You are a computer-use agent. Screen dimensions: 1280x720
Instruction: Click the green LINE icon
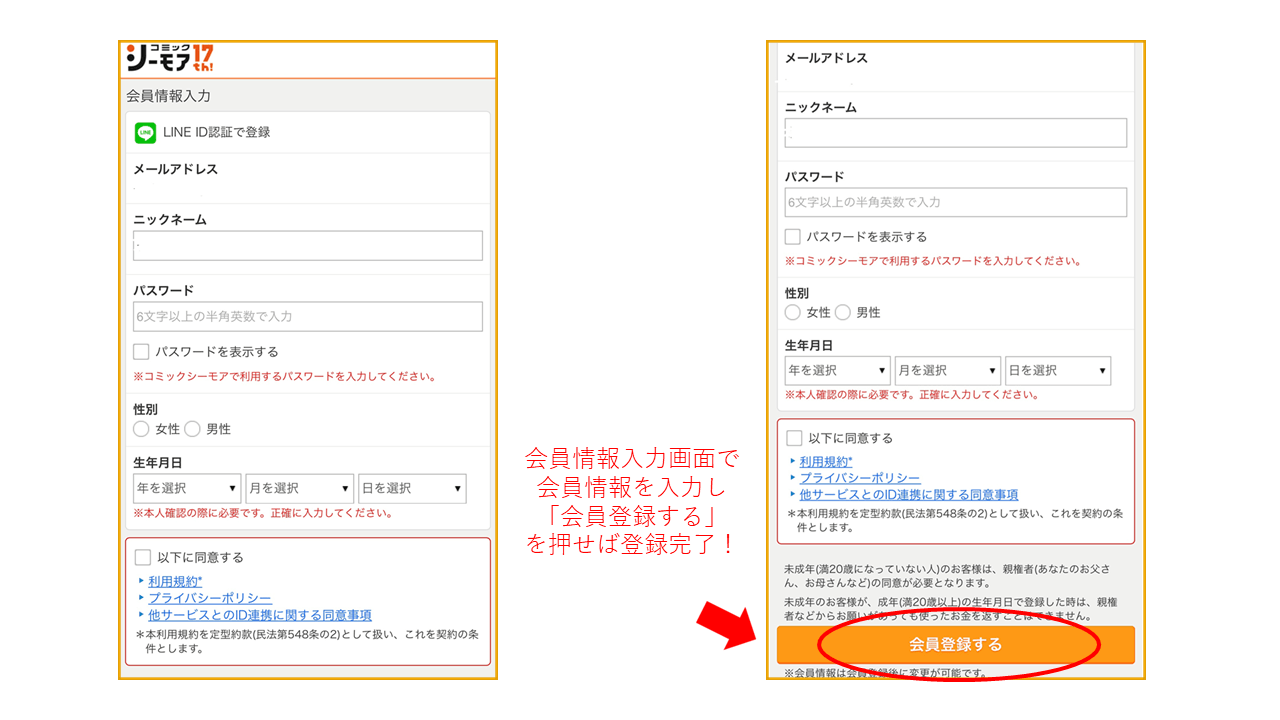tap(146, 132)
